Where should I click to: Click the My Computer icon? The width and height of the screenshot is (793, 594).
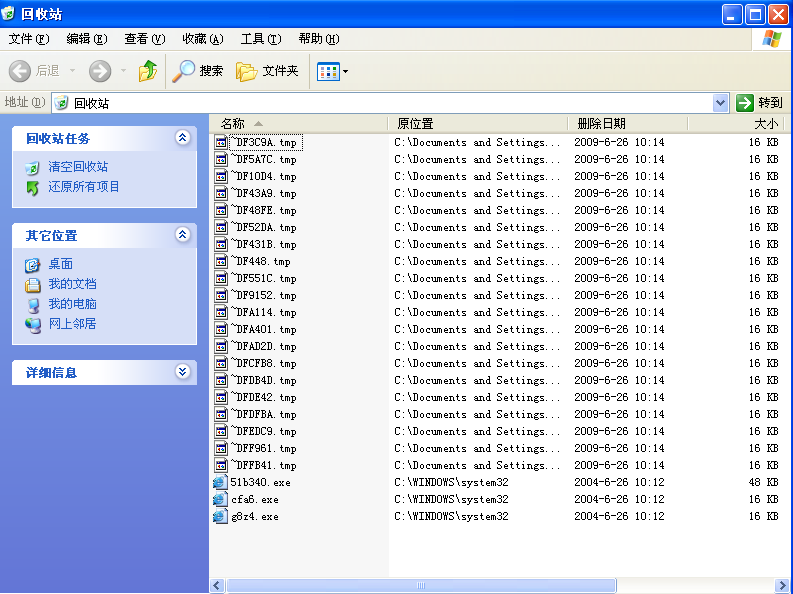[x=33, y=305]
